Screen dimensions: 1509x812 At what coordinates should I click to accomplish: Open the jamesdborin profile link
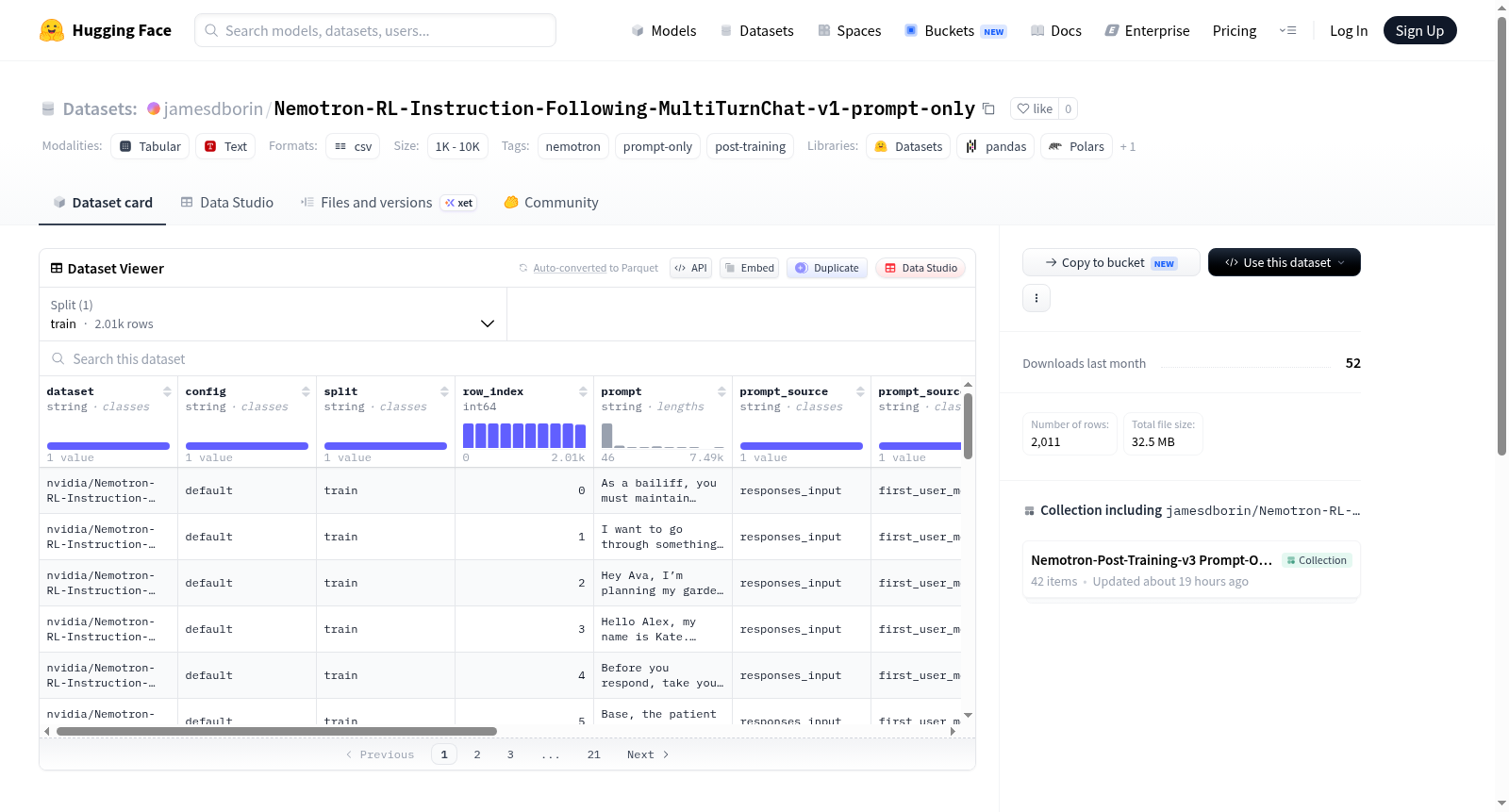pos(213,108)
